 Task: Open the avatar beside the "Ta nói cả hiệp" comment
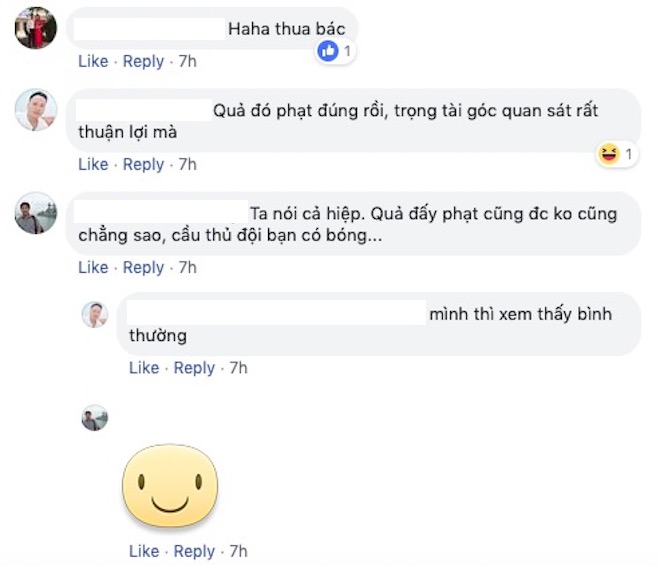(35, 212)
